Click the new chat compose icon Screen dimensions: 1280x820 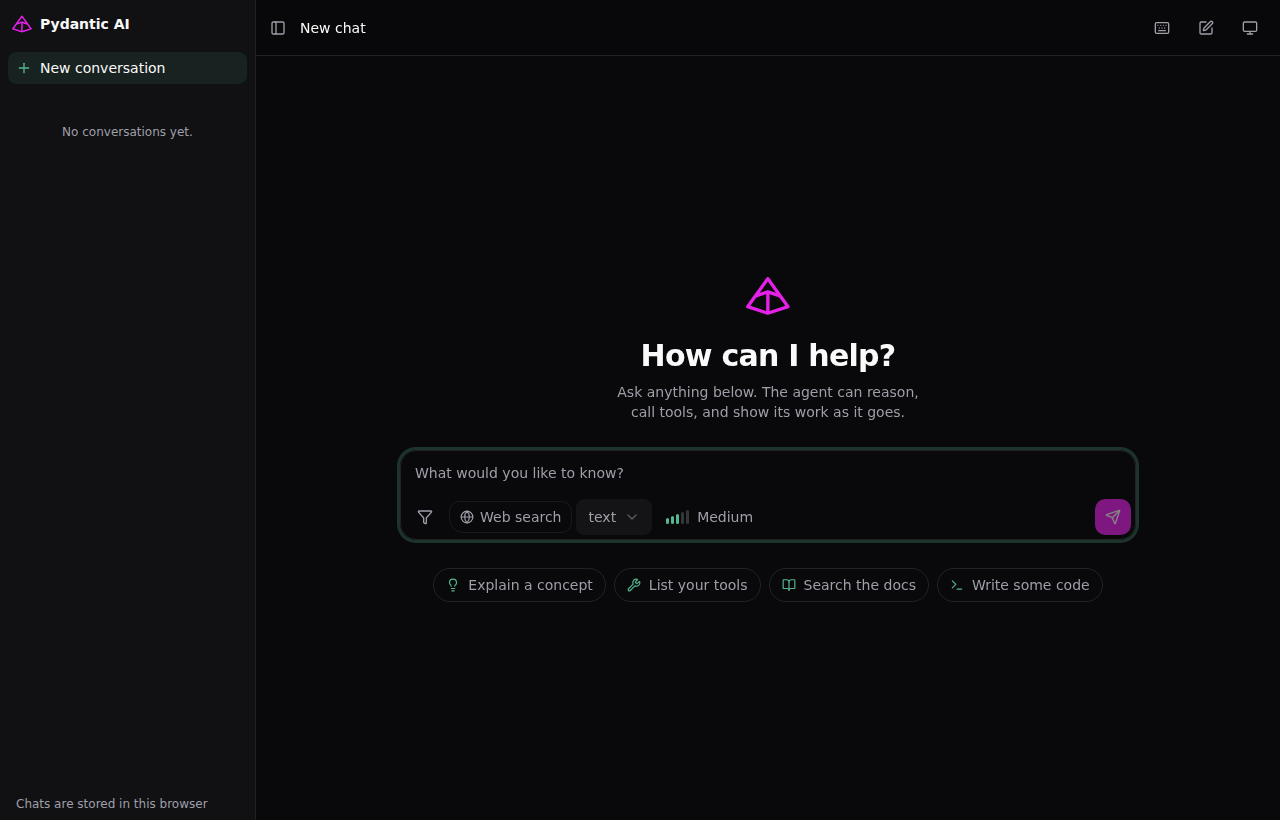[1206, 28]
